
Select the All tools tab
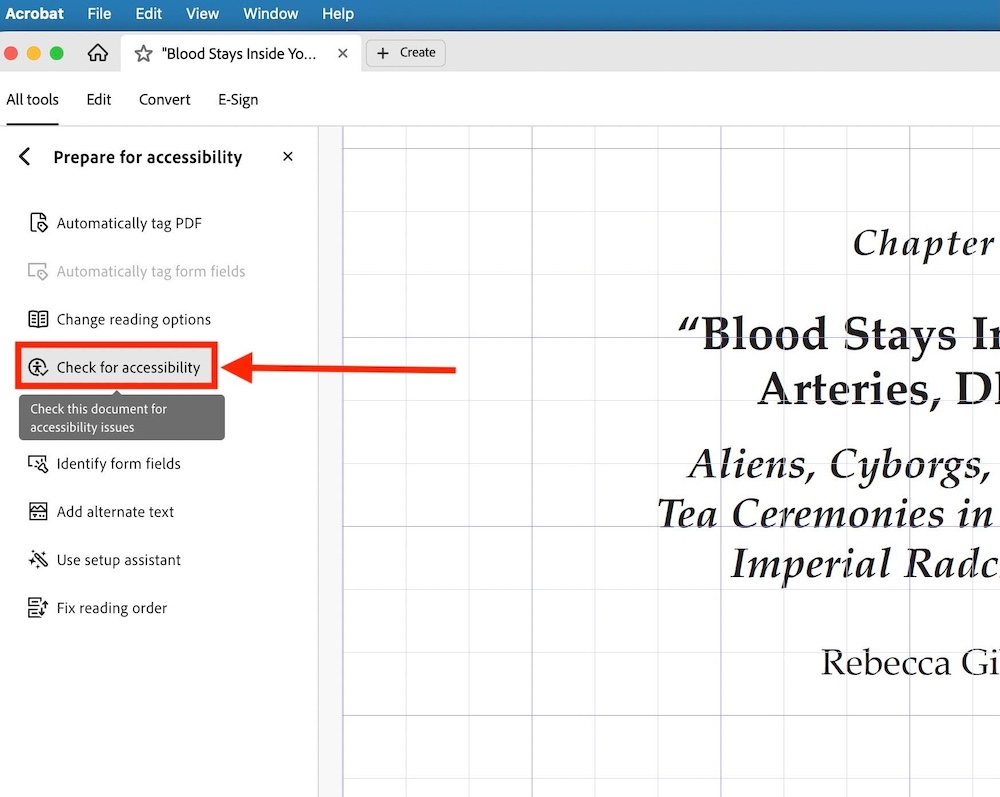[33, 99]
